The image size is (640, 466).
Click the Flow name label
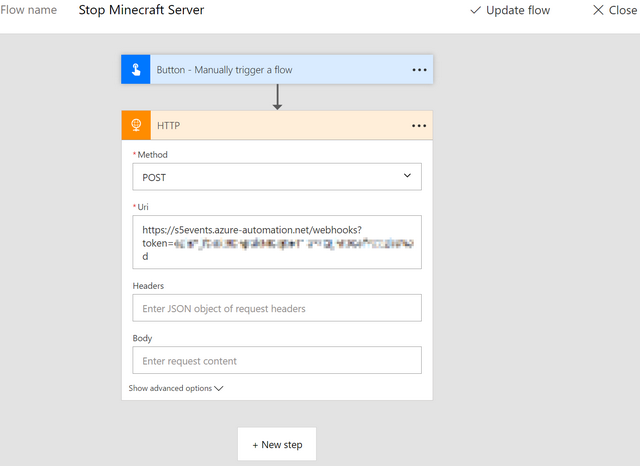[29, 10]
